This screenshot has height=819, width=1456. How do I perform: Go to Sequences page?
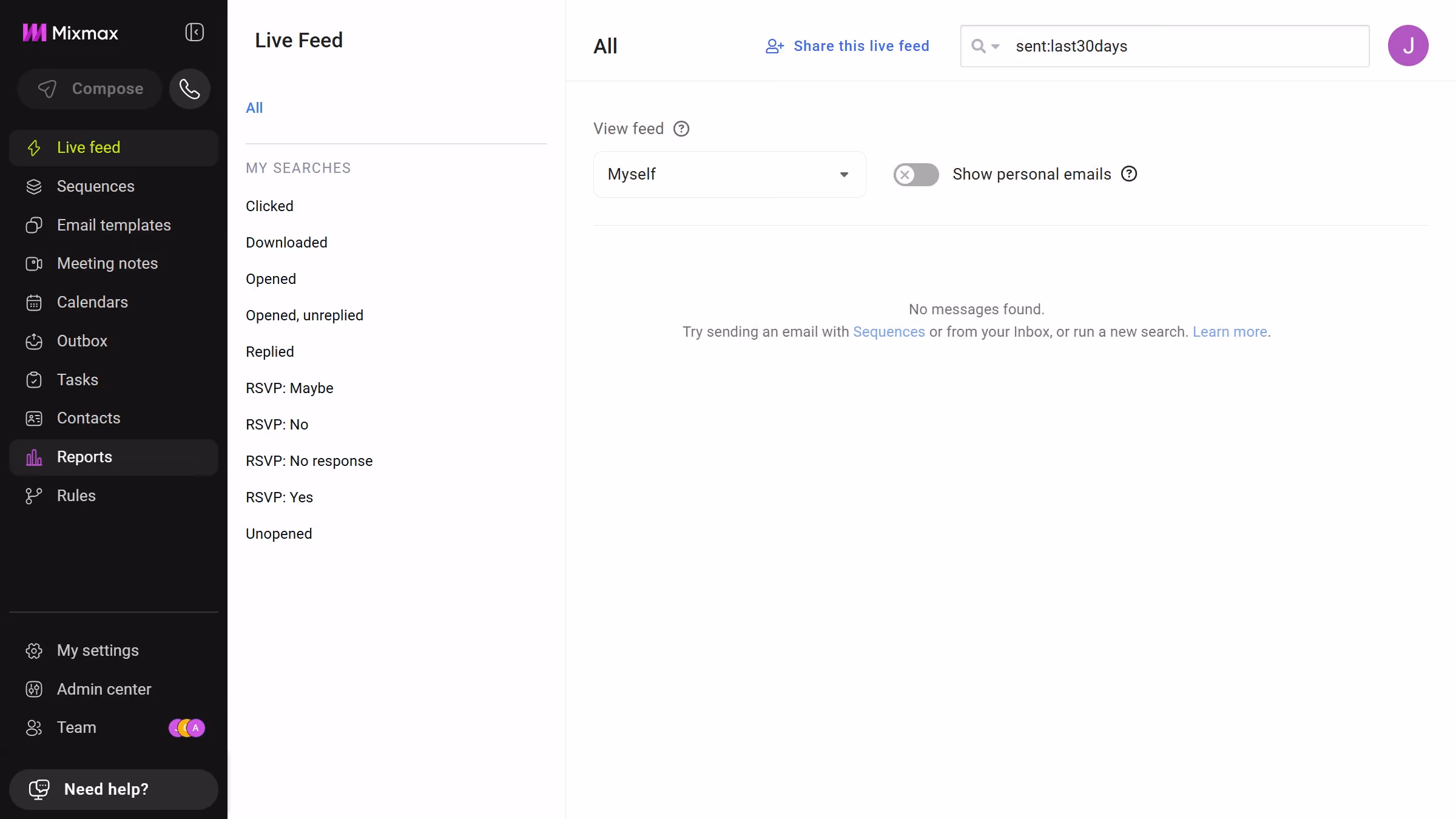click(113, 186)
